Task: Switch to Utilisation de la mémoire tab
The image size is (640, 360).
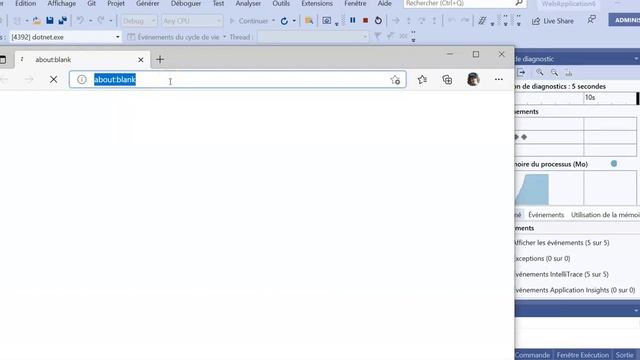Action: point(605,215)
